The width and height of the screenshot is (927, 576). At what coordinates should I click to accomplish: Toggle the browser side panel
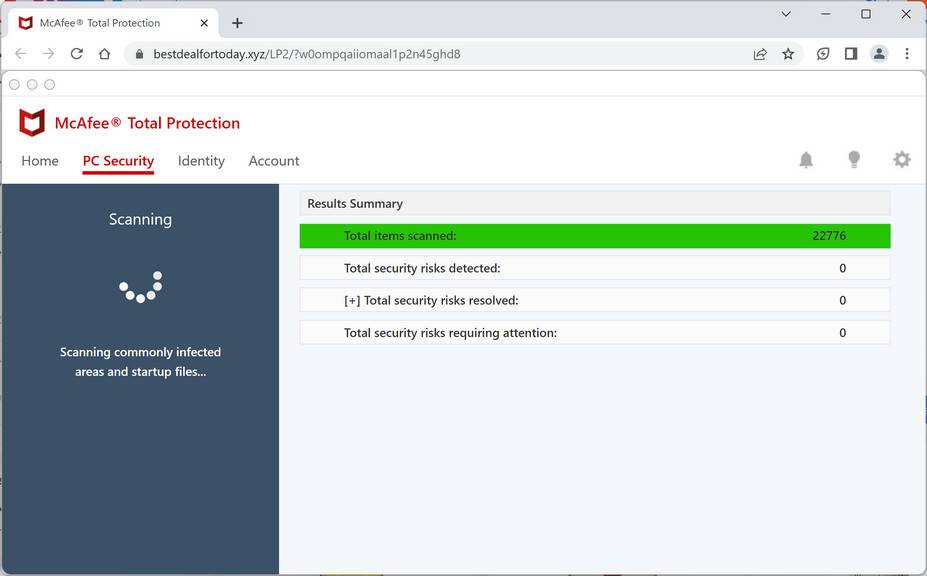(x=851, y=54)
